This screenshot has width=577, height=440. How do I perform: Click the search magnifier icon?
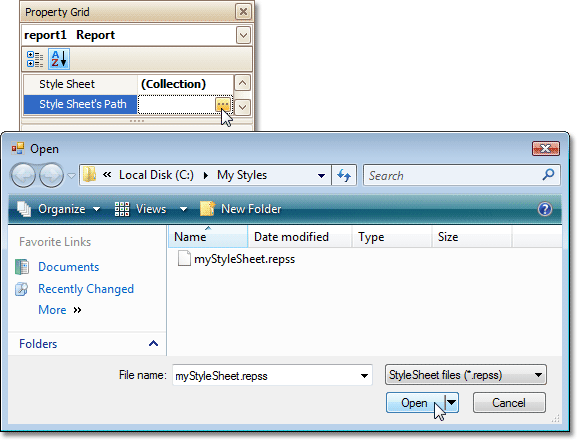(x=548, y=175)
